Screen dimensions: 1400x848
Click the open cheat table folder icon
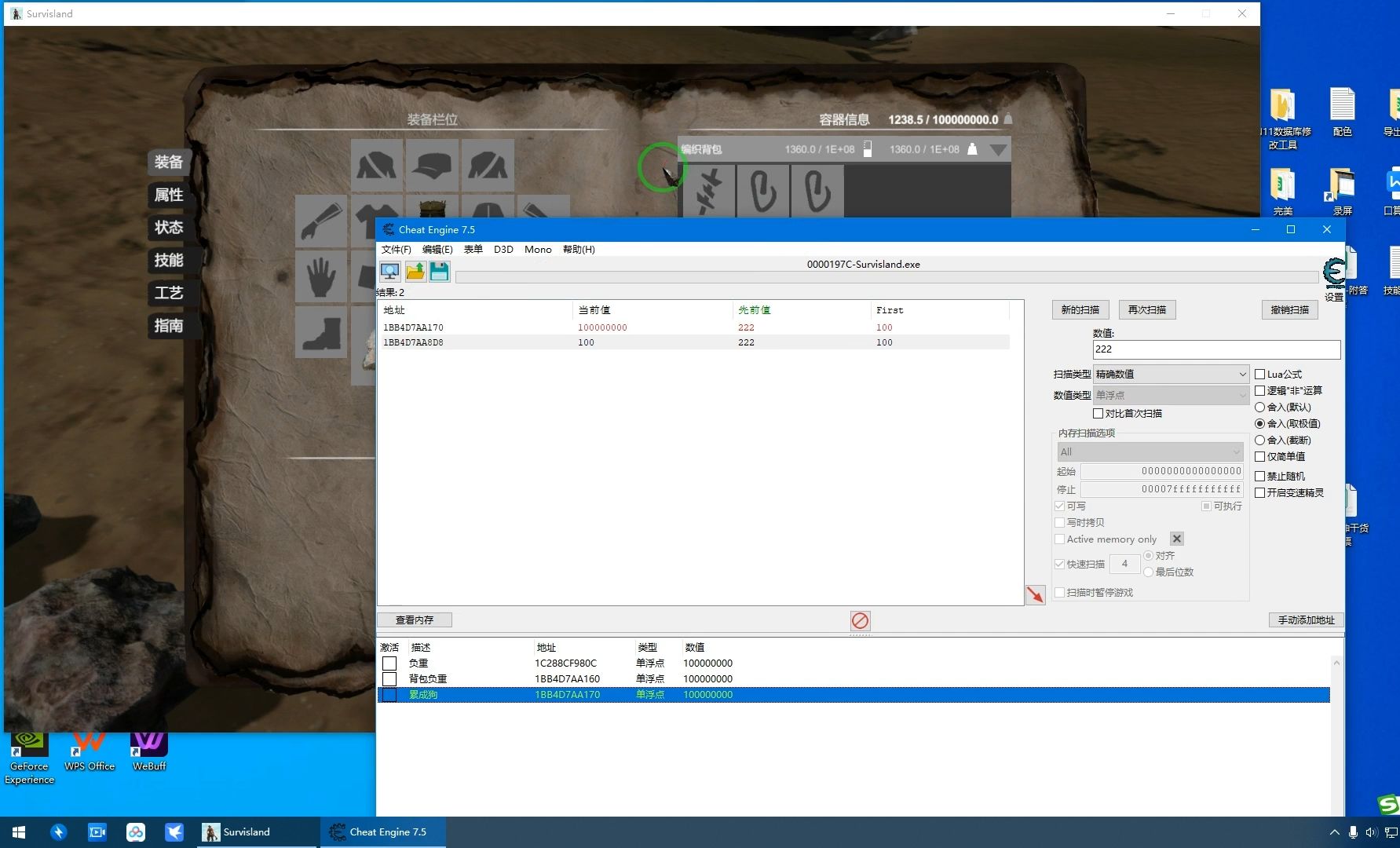tap(415, 272)
